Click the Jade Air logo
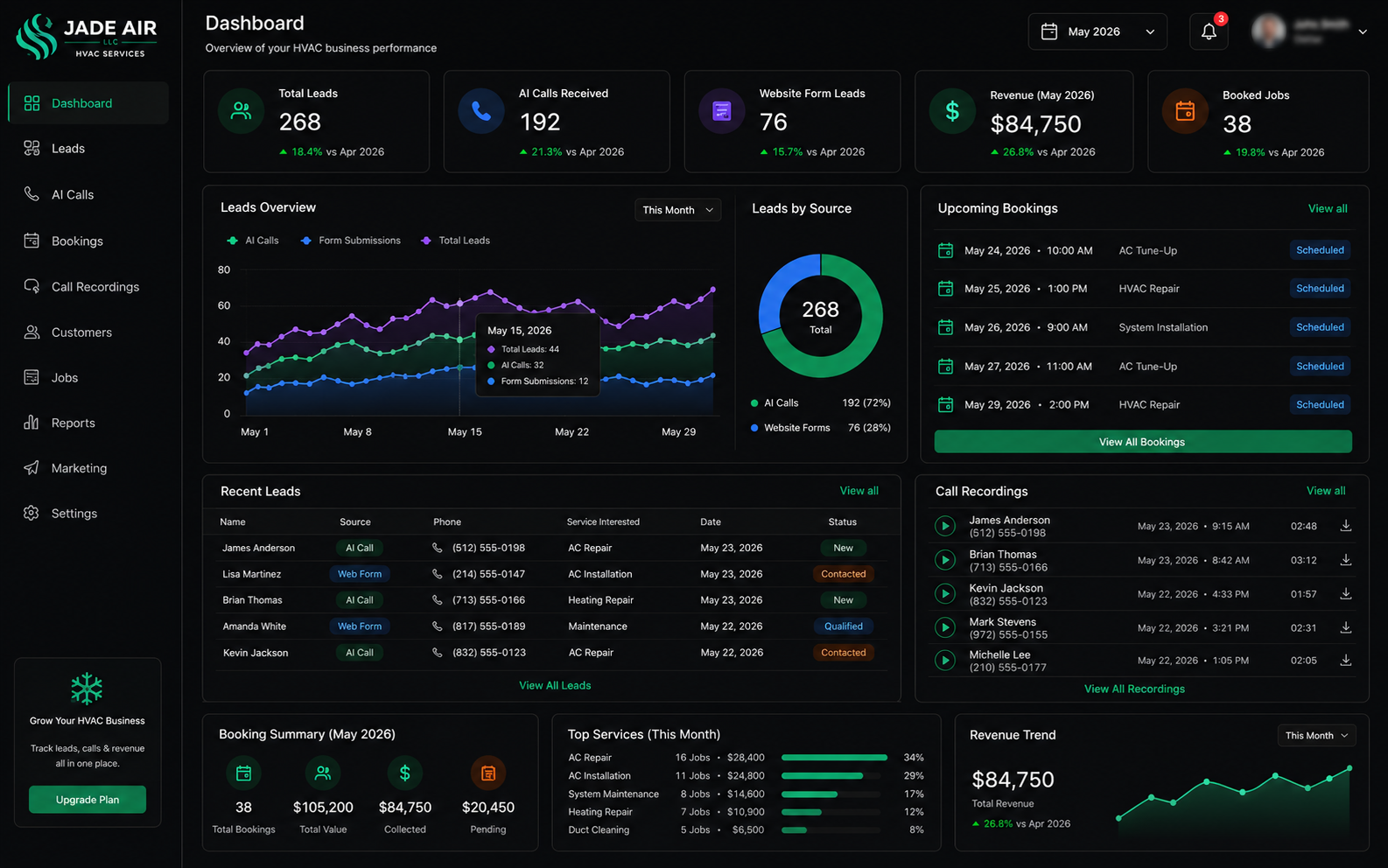 [x=87, y=37]
